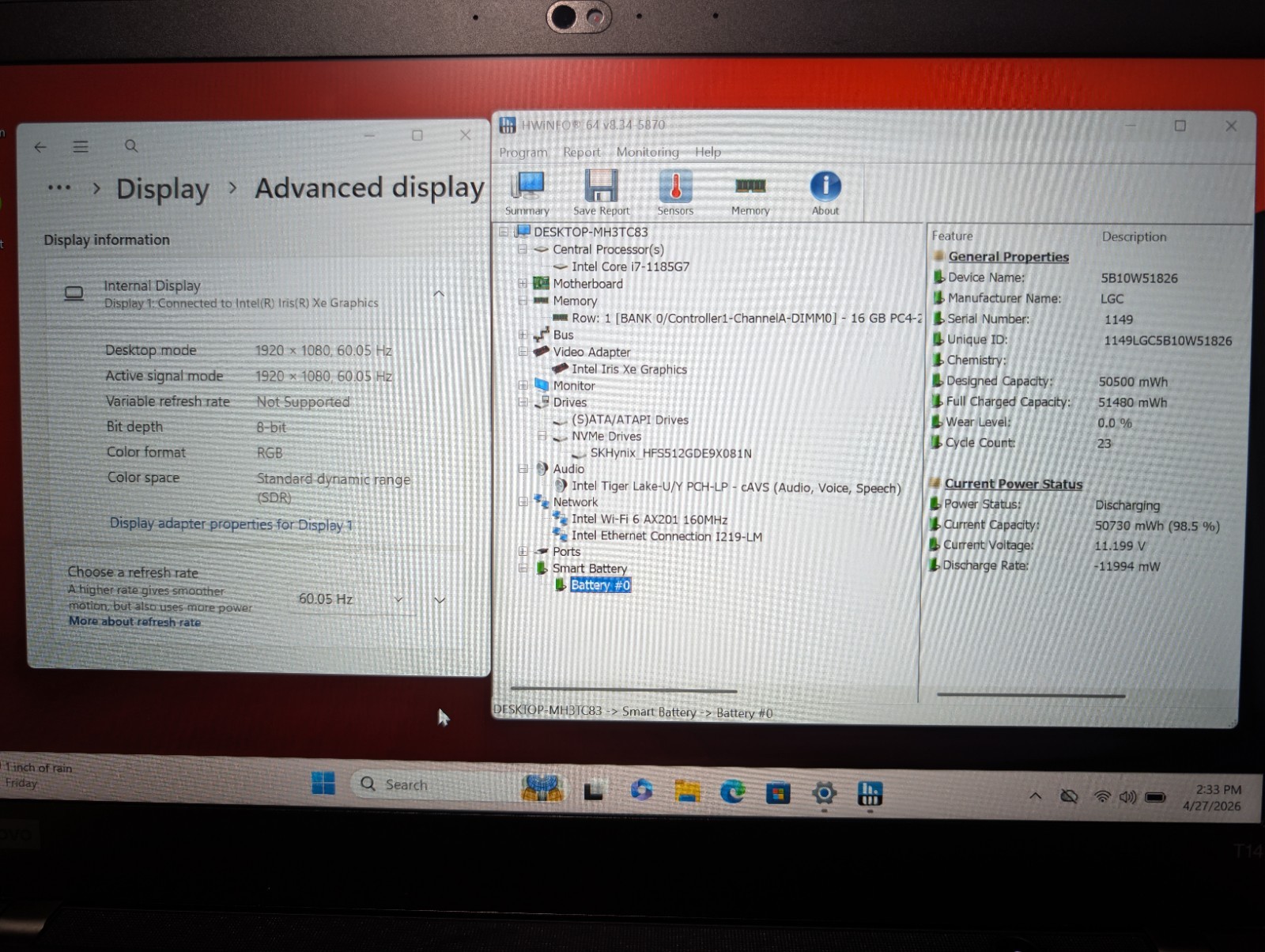1265x952 pixels.
Task: Open Microsoft Edge from the taskbar
Action: pyautogui.click(x=732, y=791)
